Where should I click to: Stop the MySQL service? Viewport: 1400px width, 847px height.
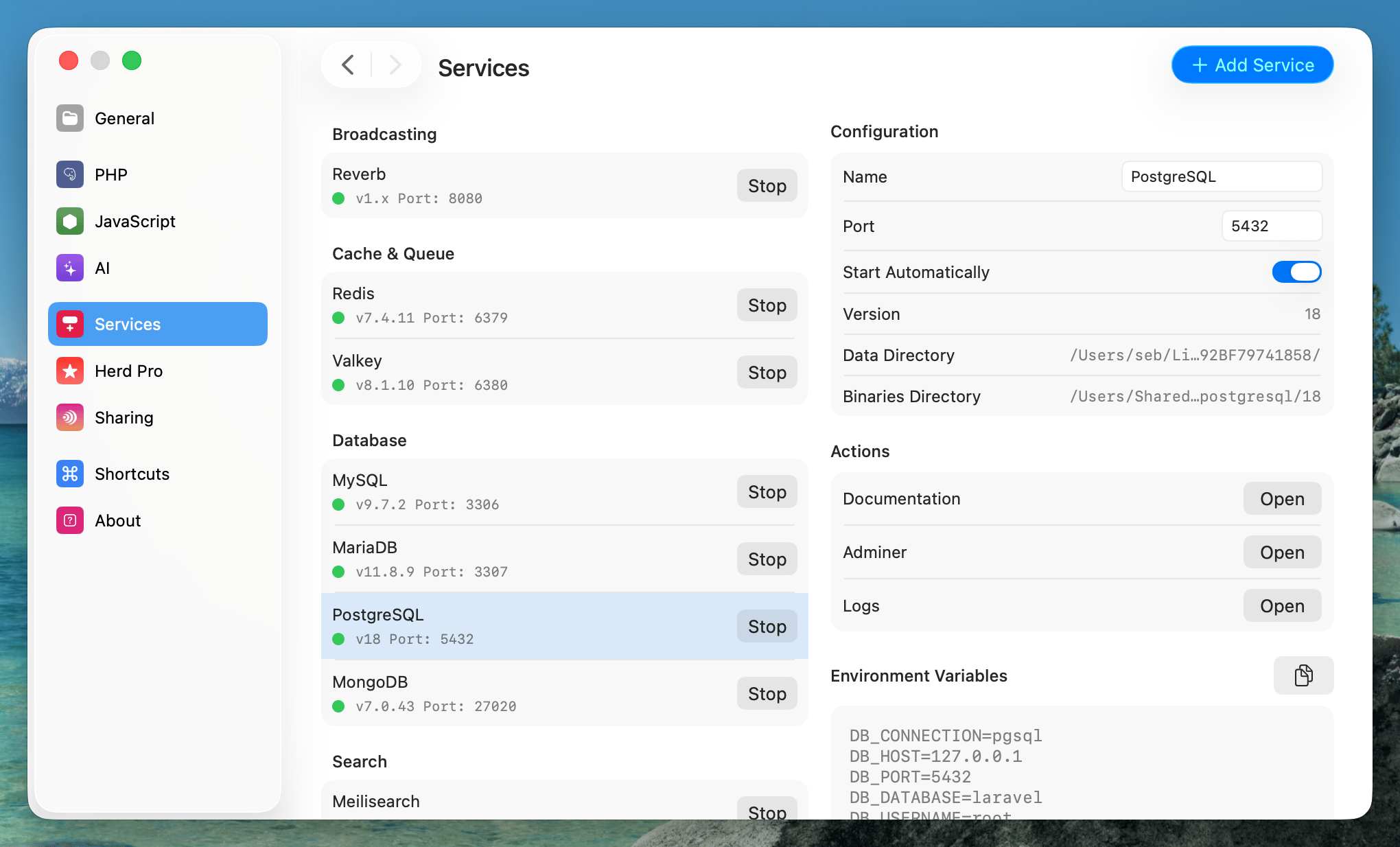click(767, 491)
